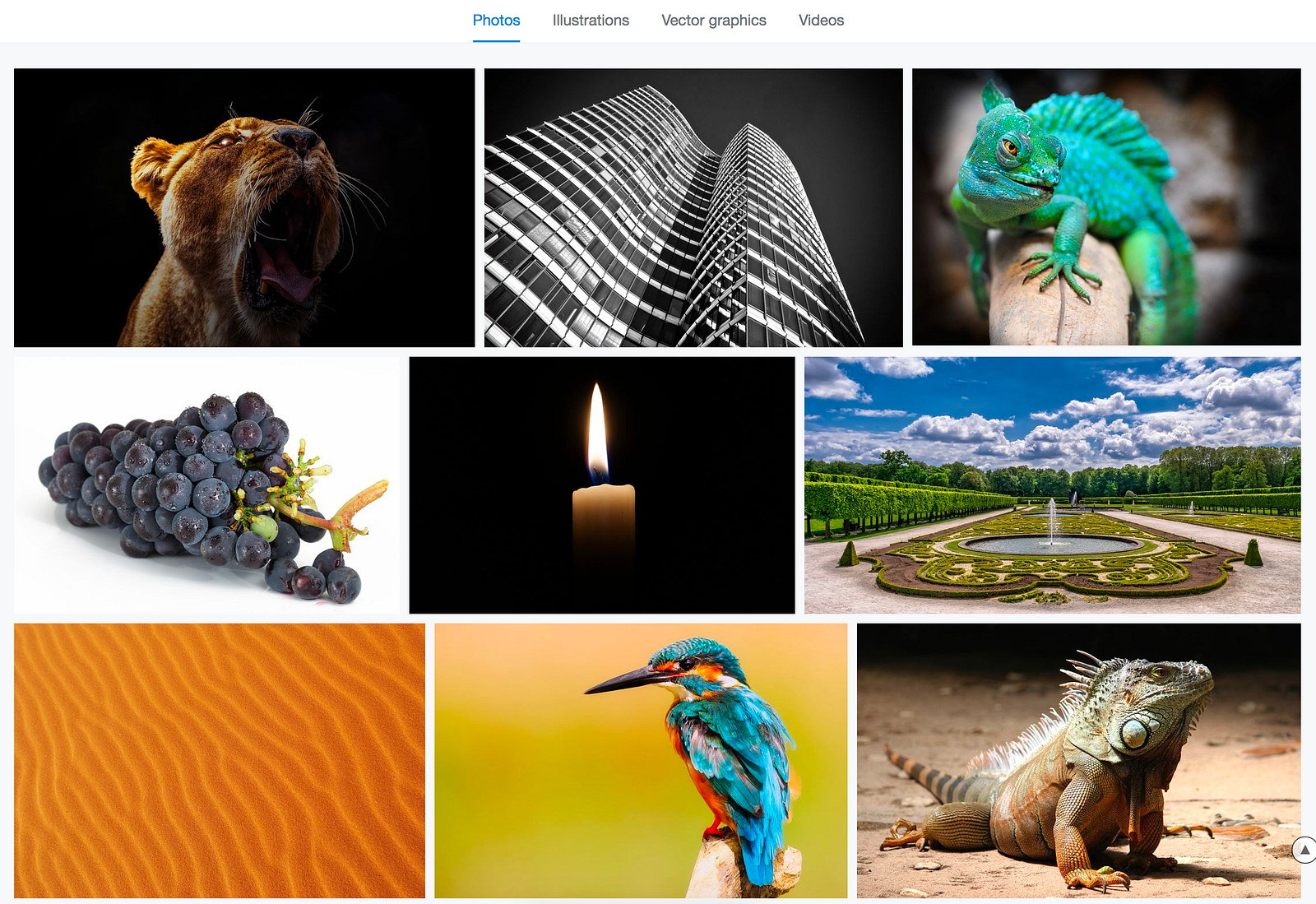1316x904 pixels.
Task: Click the iguana on sand photo
Action: pos(1079,761)
